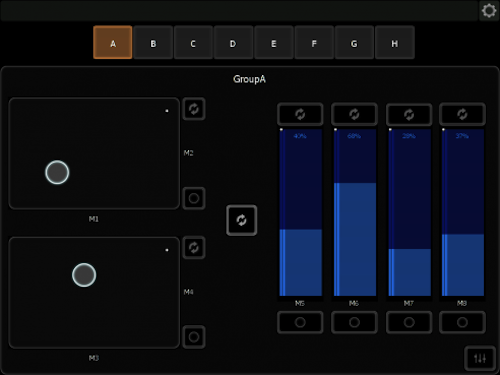The width and height of the screenshot is (500, 375).
Task: Toggle the circle button under M8
Action: pyautogui.click(x=462, y=322)
